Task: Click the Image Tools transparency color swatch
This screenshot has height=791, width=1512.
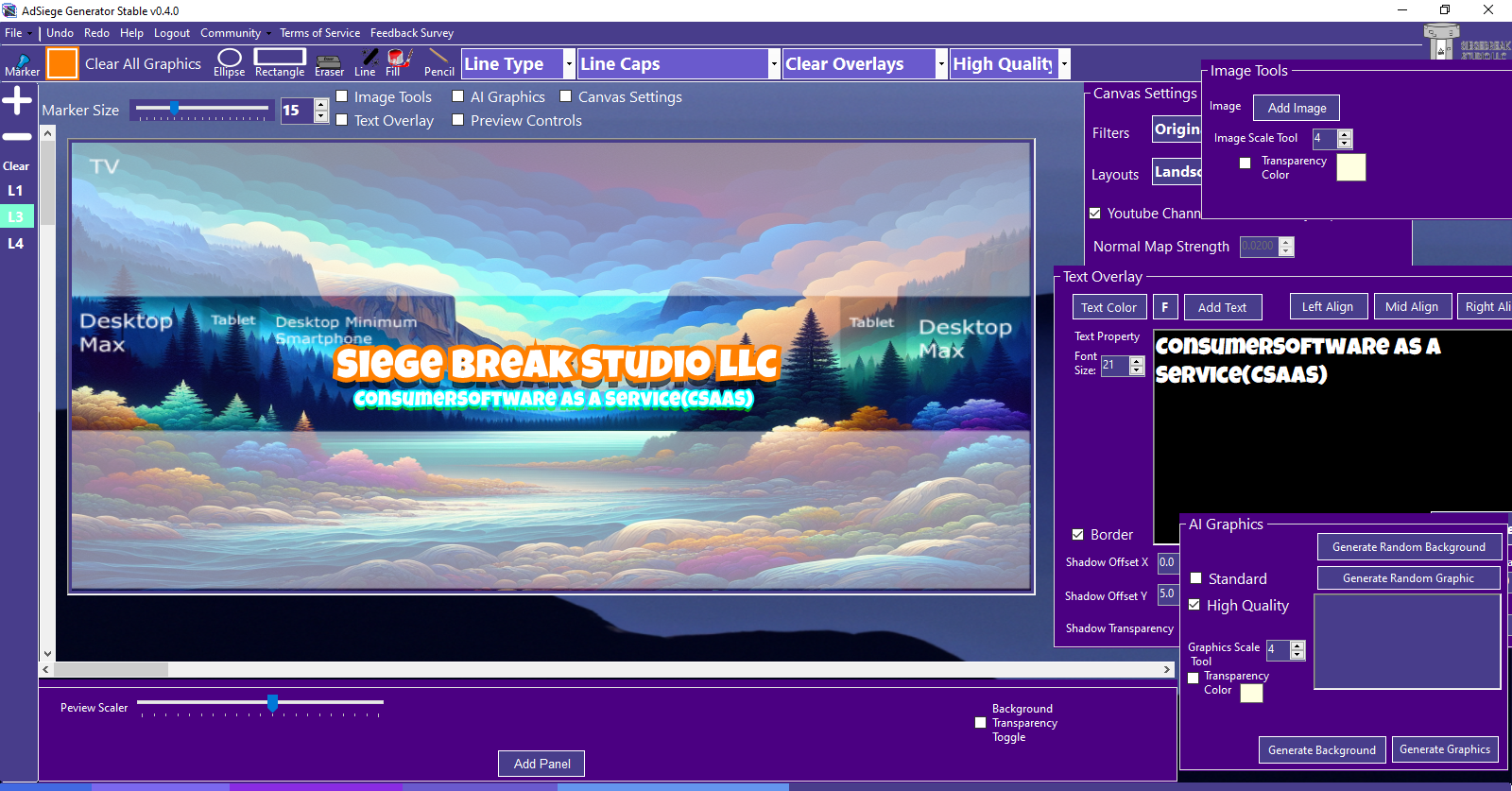Action: [1351, 167]
